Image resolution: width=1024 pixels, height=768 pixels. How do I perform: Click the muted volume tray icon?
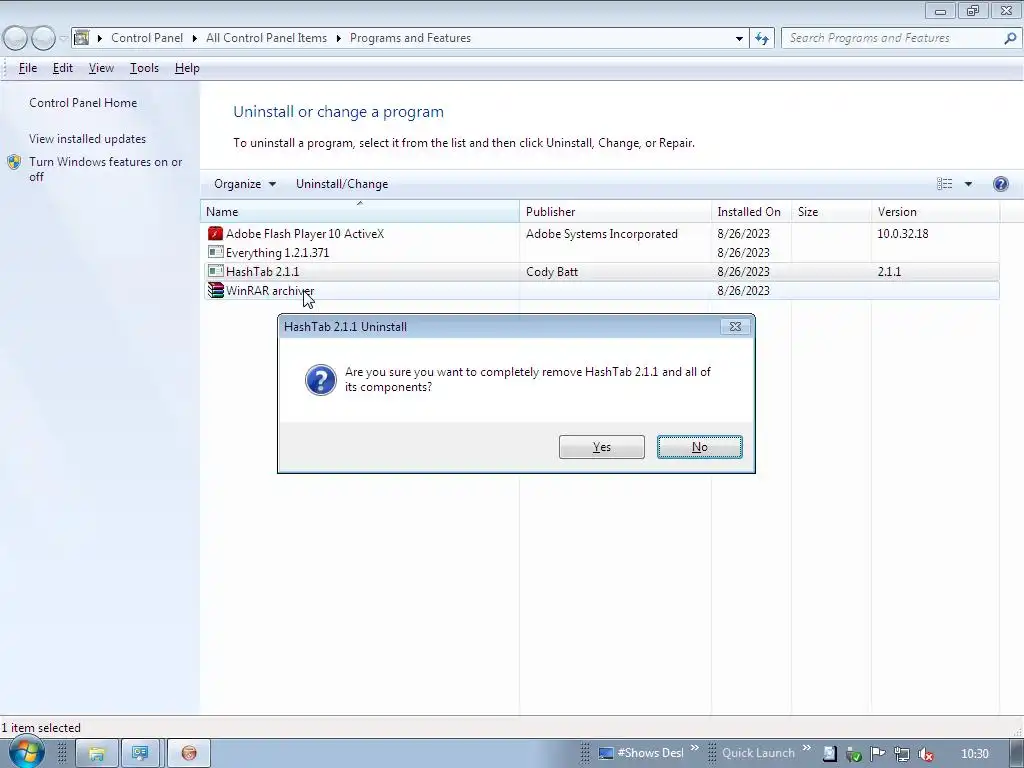click(x=925, y=754)
